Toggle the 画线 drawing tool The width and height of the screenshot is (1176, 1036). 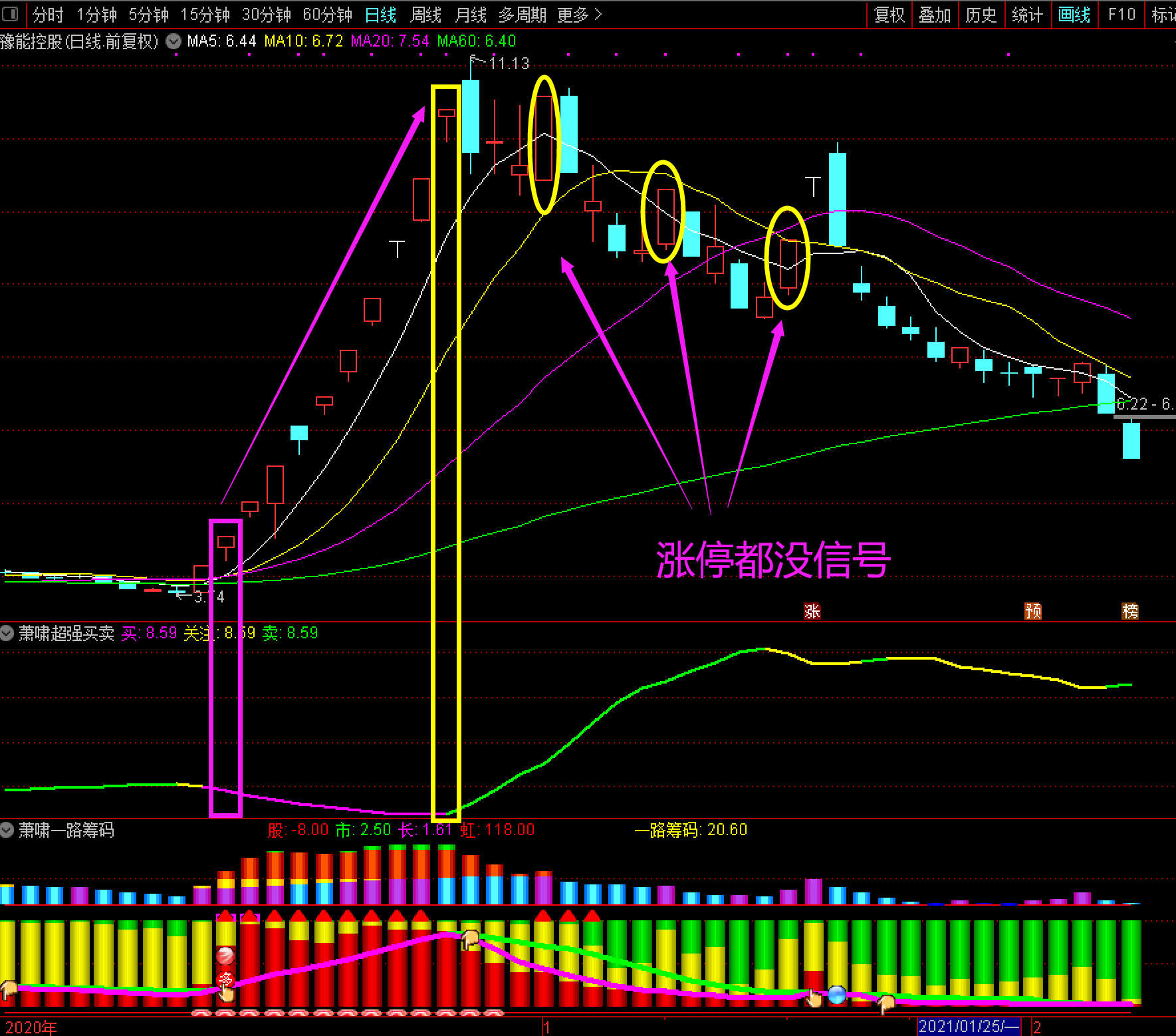click(1074, 15)
